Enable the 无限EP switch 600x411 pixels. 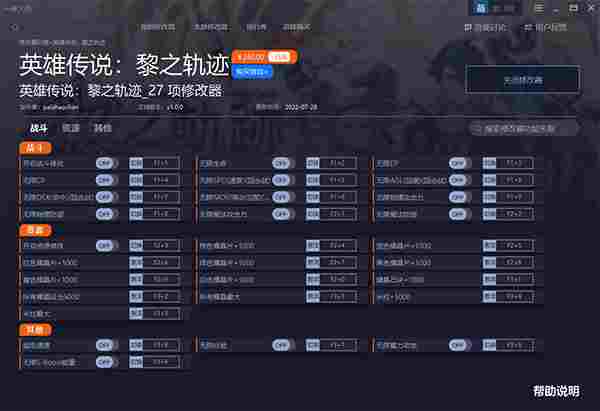[x=460, y=164]
